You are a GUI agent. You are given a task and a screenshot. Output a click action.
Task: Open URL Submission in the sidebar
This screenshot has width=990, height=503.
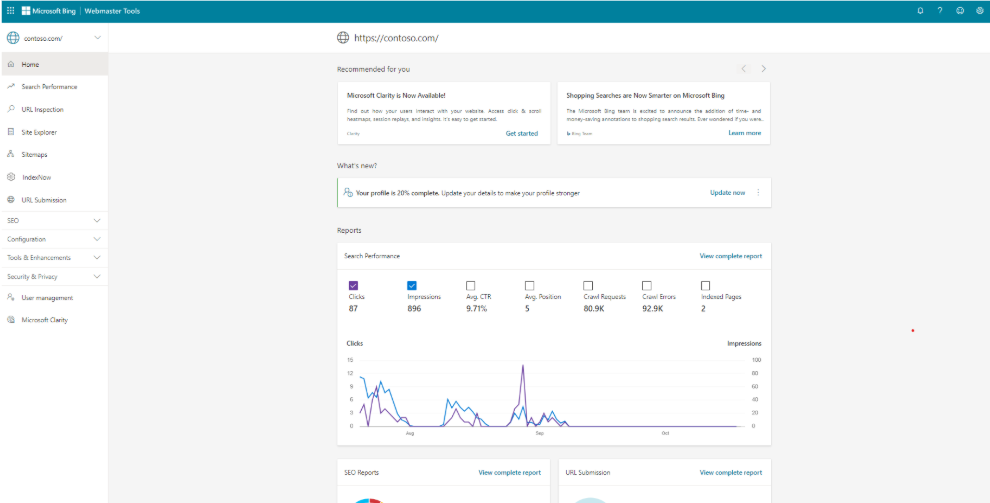(x=54, y=199)
